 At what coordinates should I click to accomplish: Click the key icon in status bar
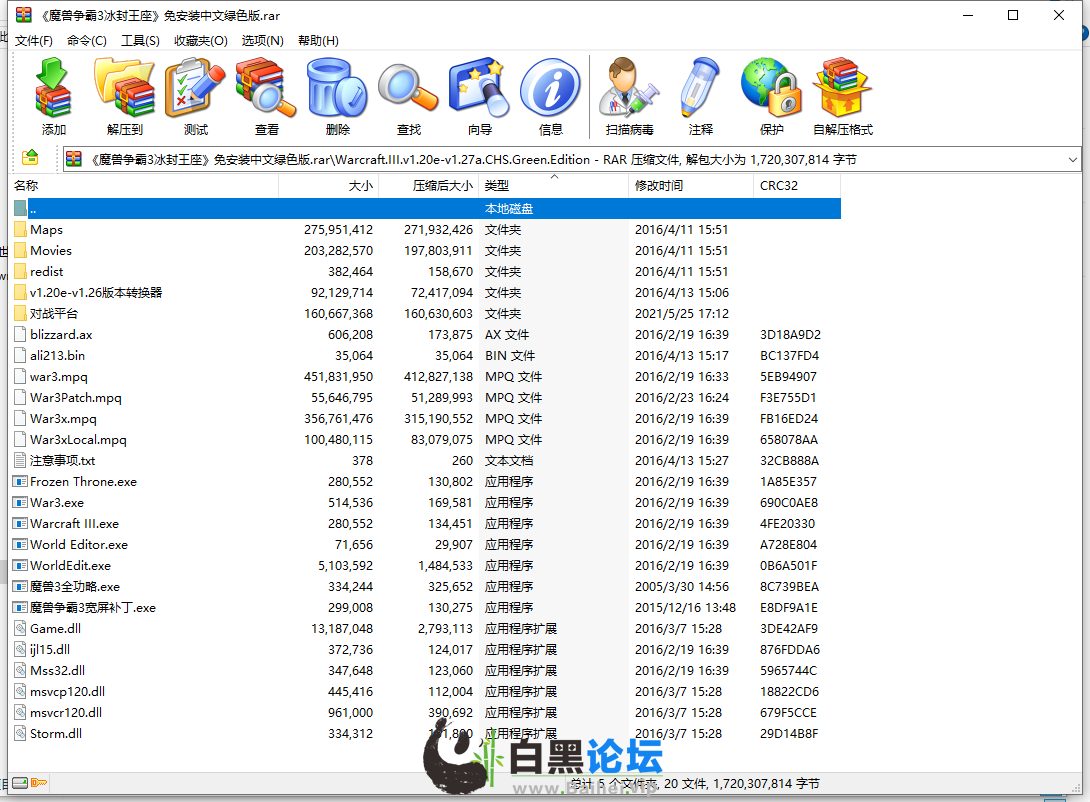coord(39,783)
